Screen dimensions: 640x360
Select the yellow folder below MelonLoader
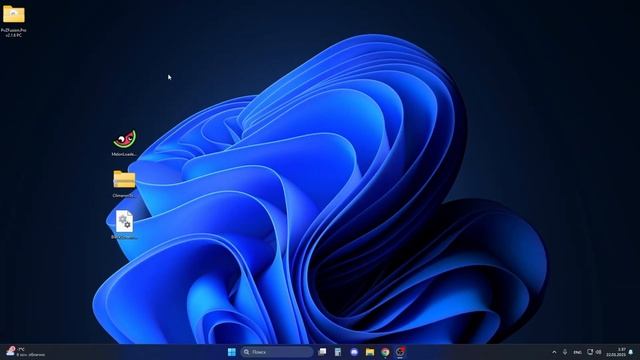124,184
